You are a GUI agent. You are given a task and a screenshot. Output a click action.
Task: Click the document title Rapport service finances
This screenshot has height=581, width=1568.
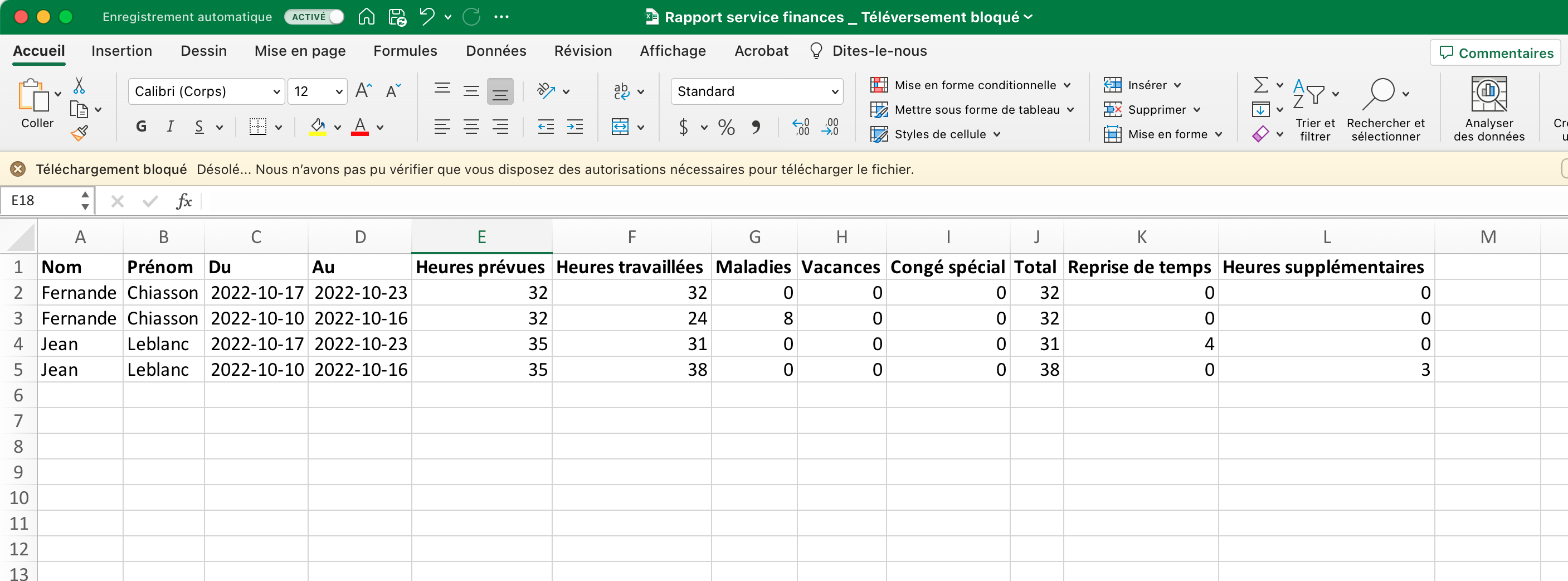click(x=841, y=17)
